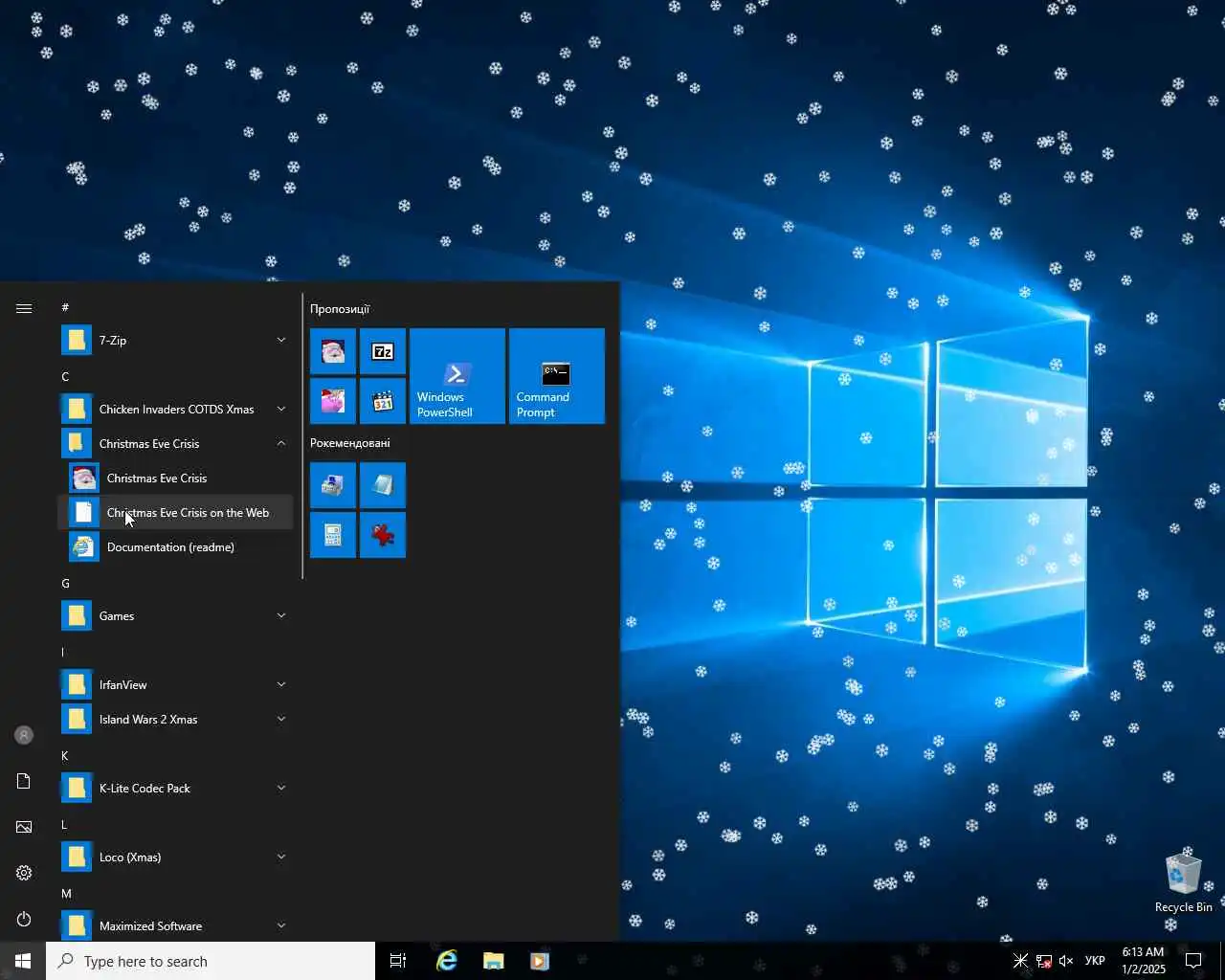Expand the Island Wars 2 Xmas folder

176,719
